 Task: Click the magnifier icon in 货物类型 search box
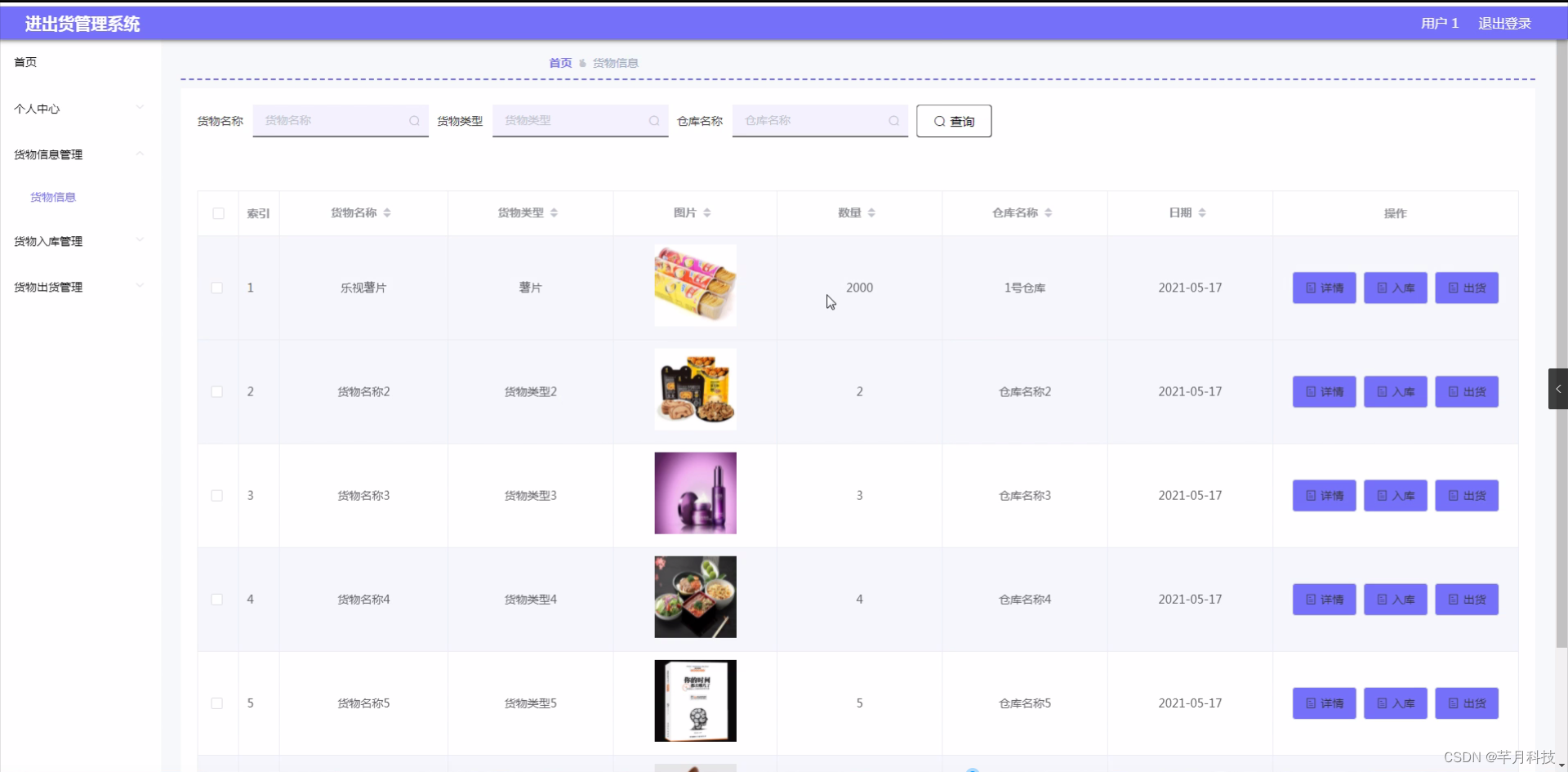654,120
